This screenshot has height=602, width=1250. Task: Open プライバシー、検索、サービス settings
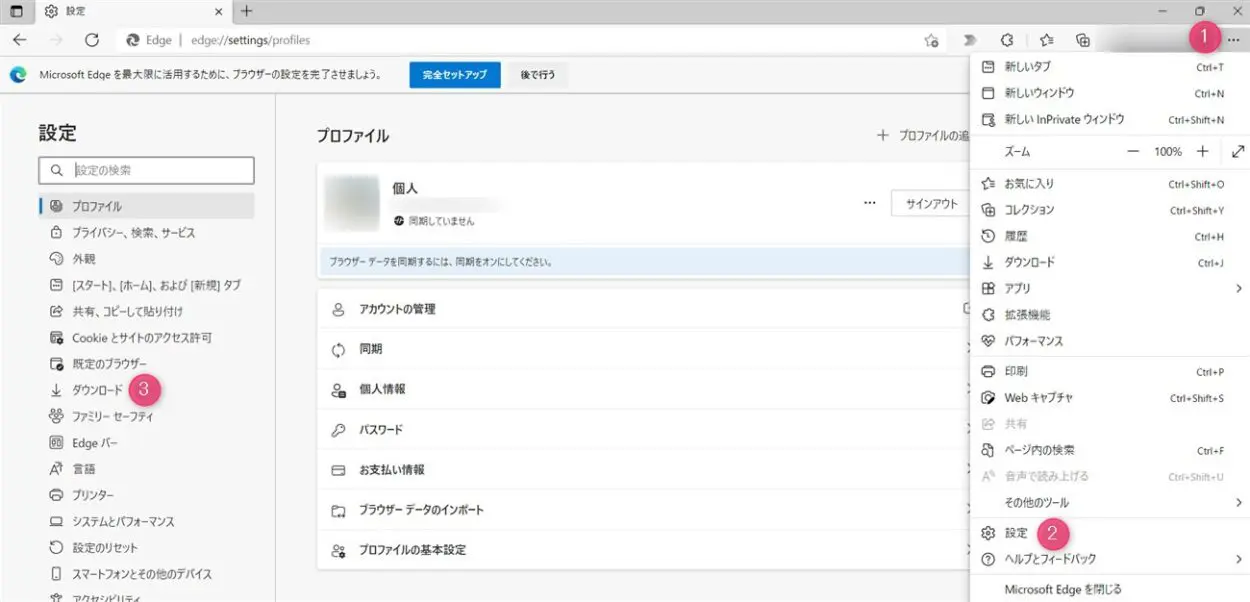(x=146, y=232)
